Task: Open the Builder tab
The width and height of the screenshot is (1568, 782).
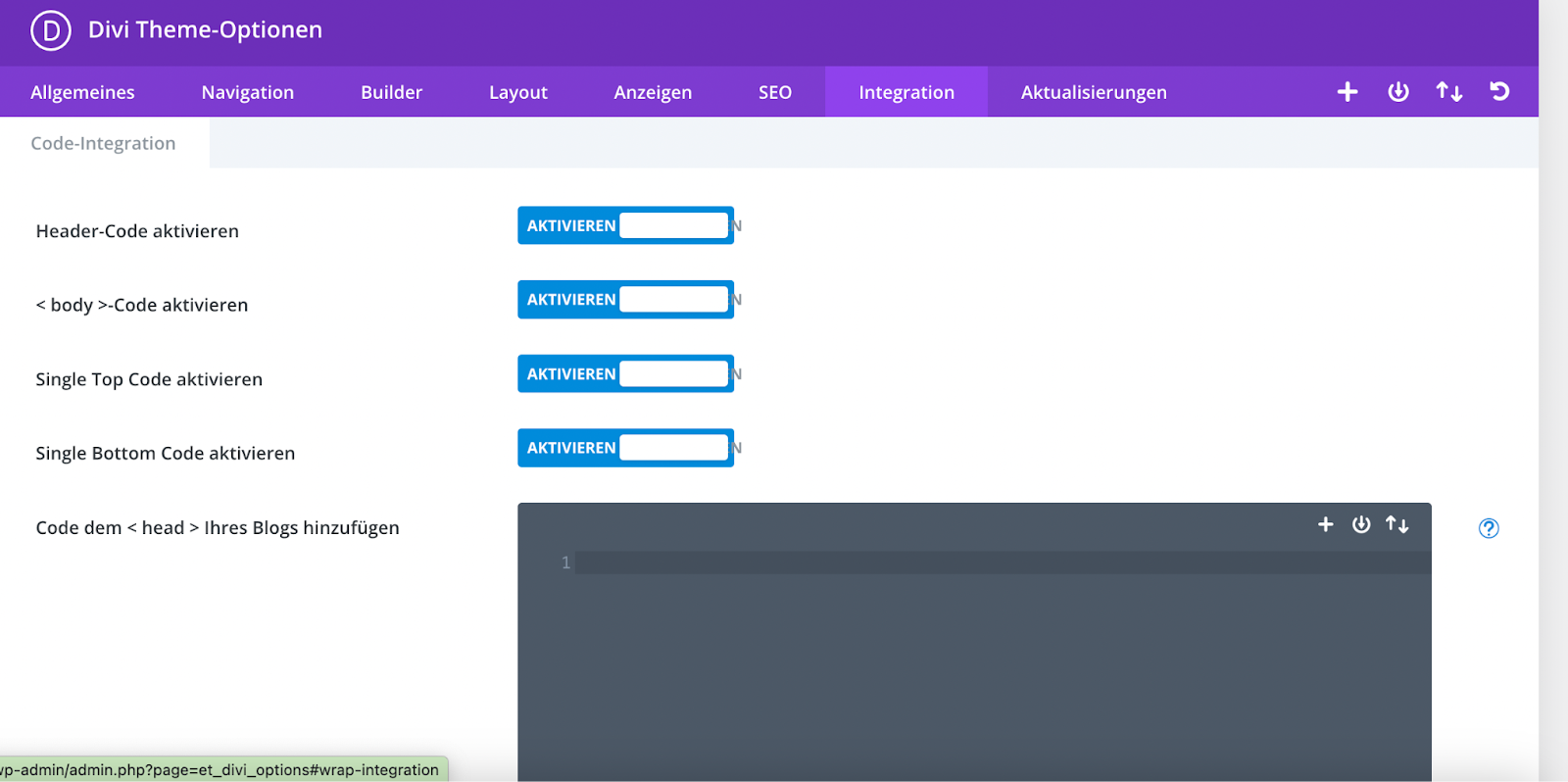Action: point(391,92)
